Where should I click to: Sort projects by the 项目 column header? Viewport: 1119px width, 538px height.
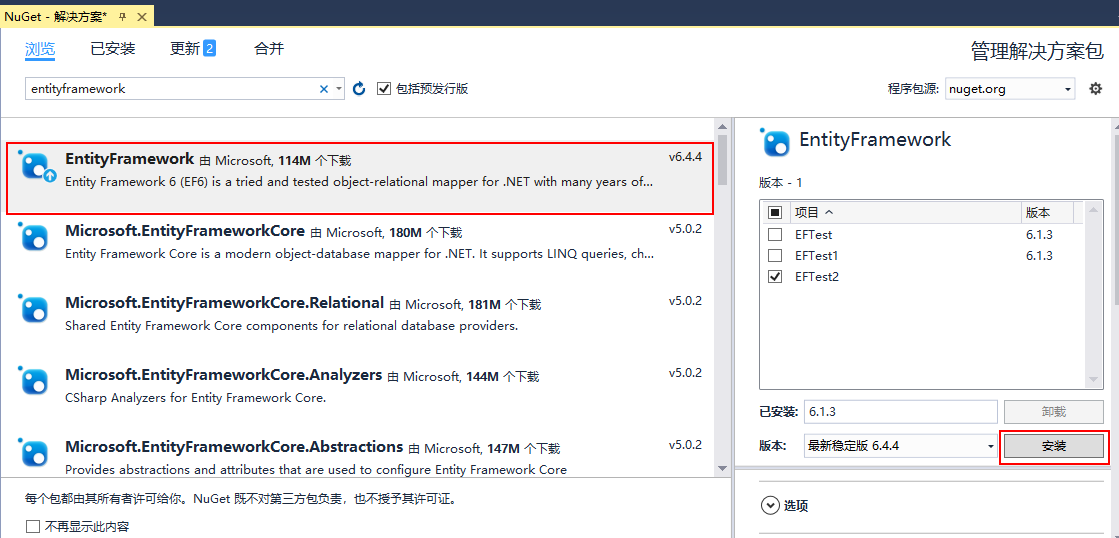904,213
